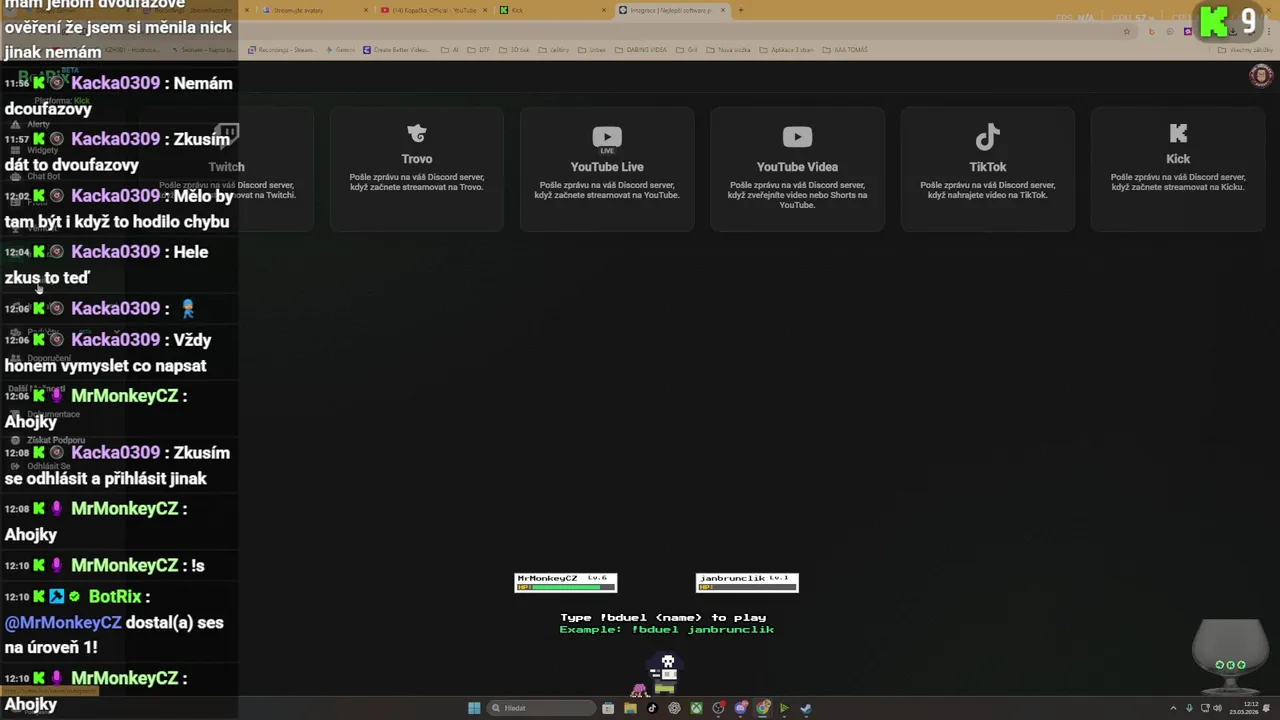Screen dimensions: 1280x720
Task: Select the YouTube Live integration icon
Action: click(607, 138)
